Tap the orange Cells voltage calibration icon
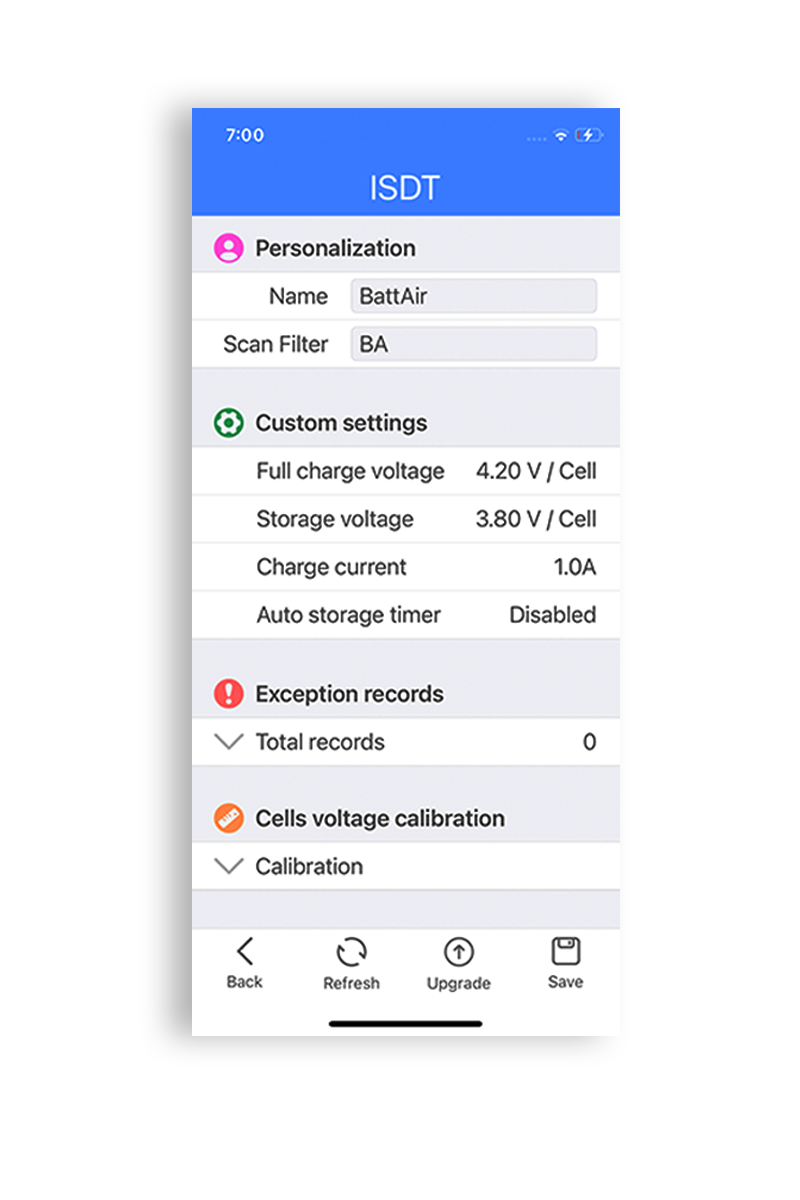800x1200 pixels. point(229,818)
